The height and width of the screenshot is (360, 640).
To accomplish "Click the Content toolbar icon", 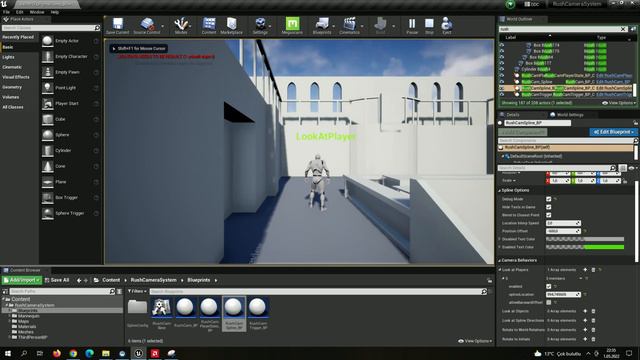I will click(x=209, y=26).
